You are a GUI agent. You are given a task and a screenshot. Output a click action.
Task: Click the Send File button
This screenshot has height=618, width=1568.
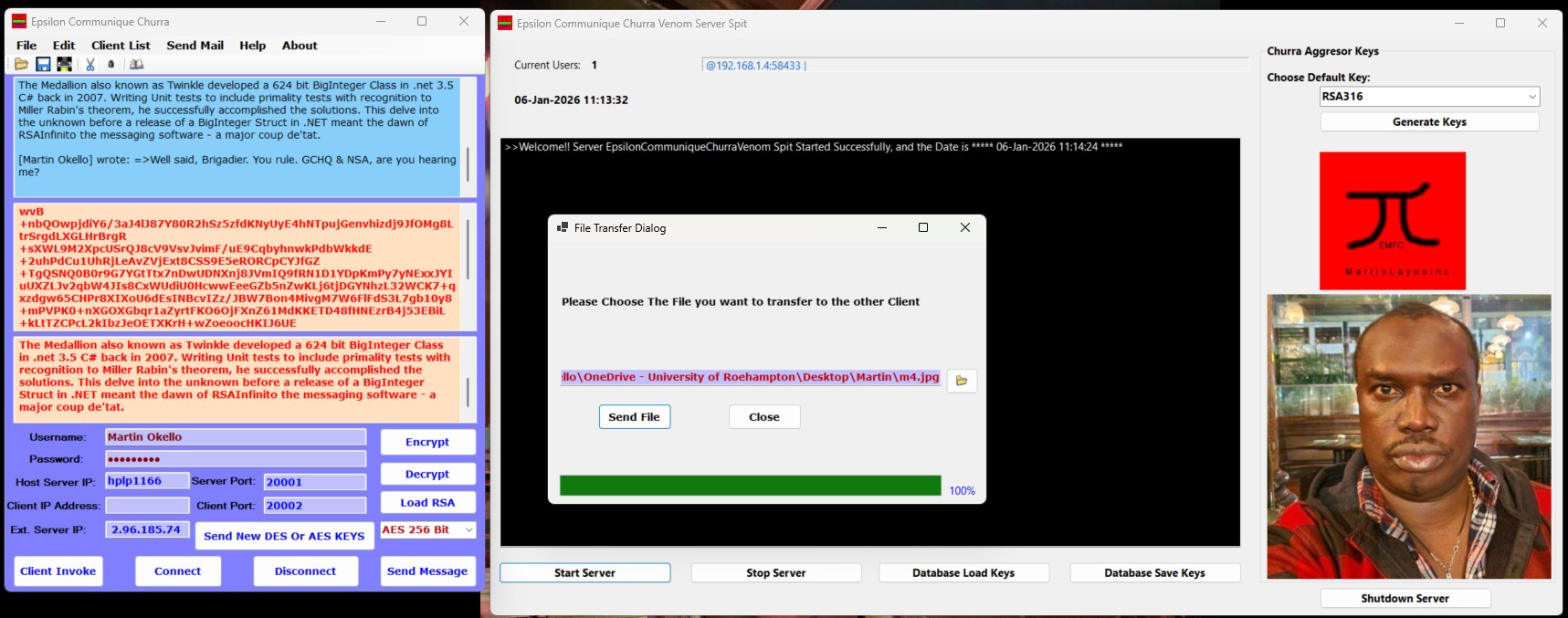tap(634, 417)
